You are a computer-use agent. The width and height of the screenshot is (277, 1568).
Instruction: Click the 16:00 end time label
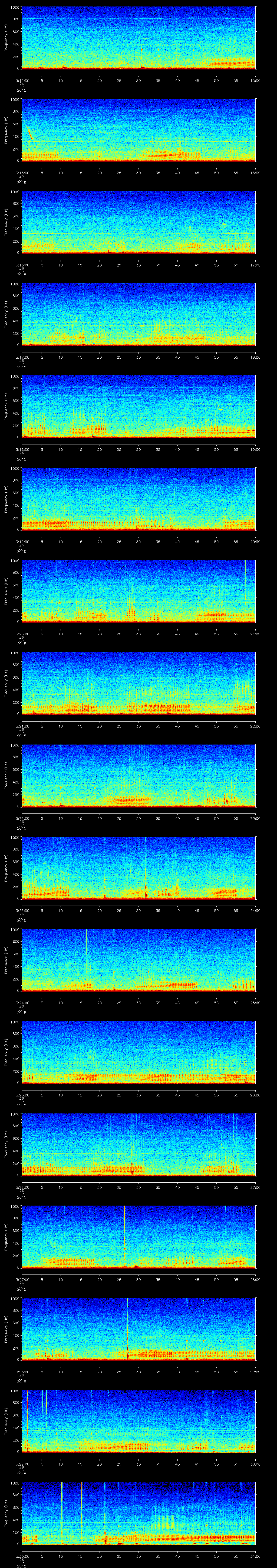click(256, 173)
